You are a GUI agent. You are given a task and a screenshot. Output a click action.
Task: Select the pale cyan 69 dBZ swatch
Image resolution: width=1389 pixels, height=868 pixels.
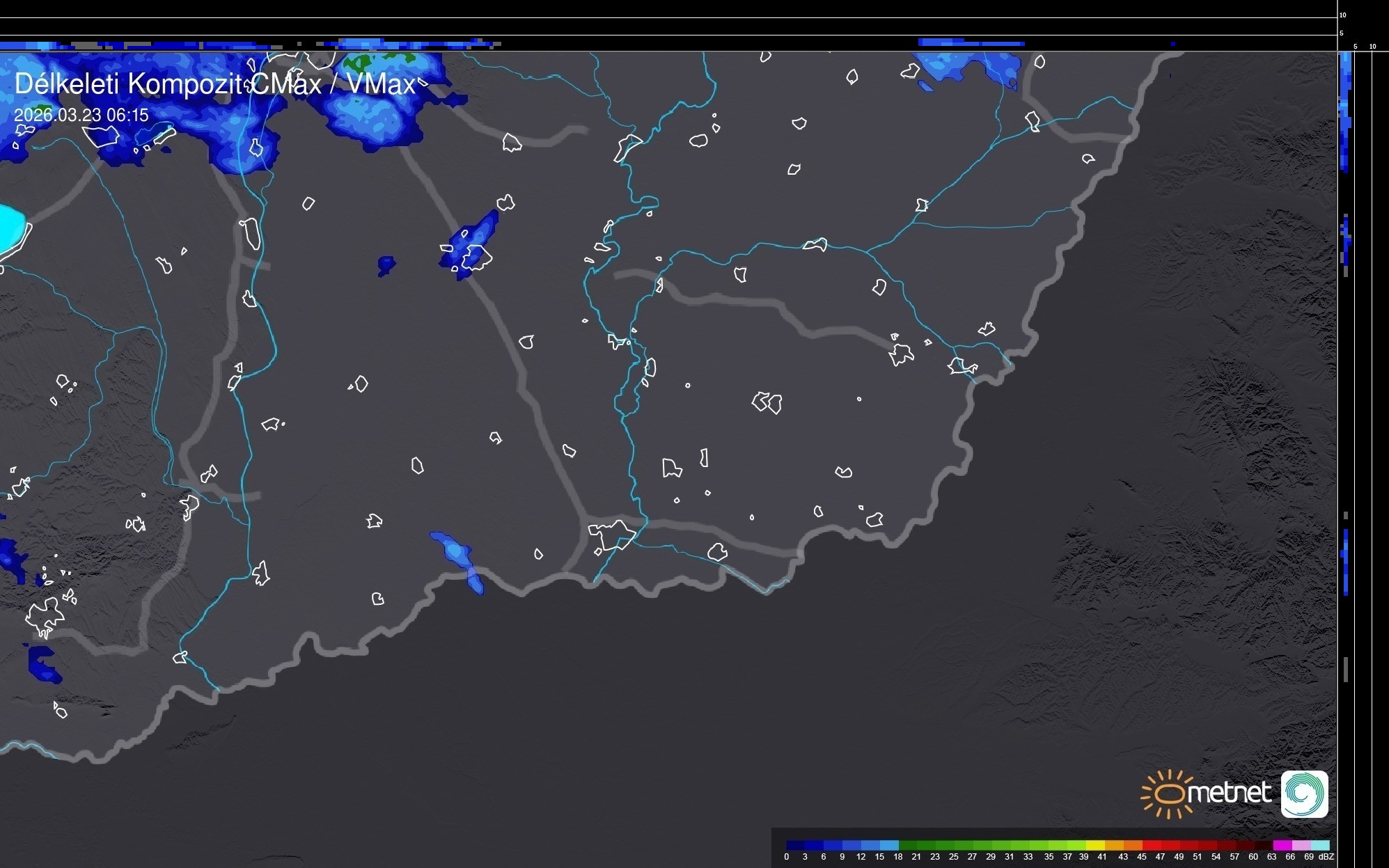click(x=1319, y=845)
